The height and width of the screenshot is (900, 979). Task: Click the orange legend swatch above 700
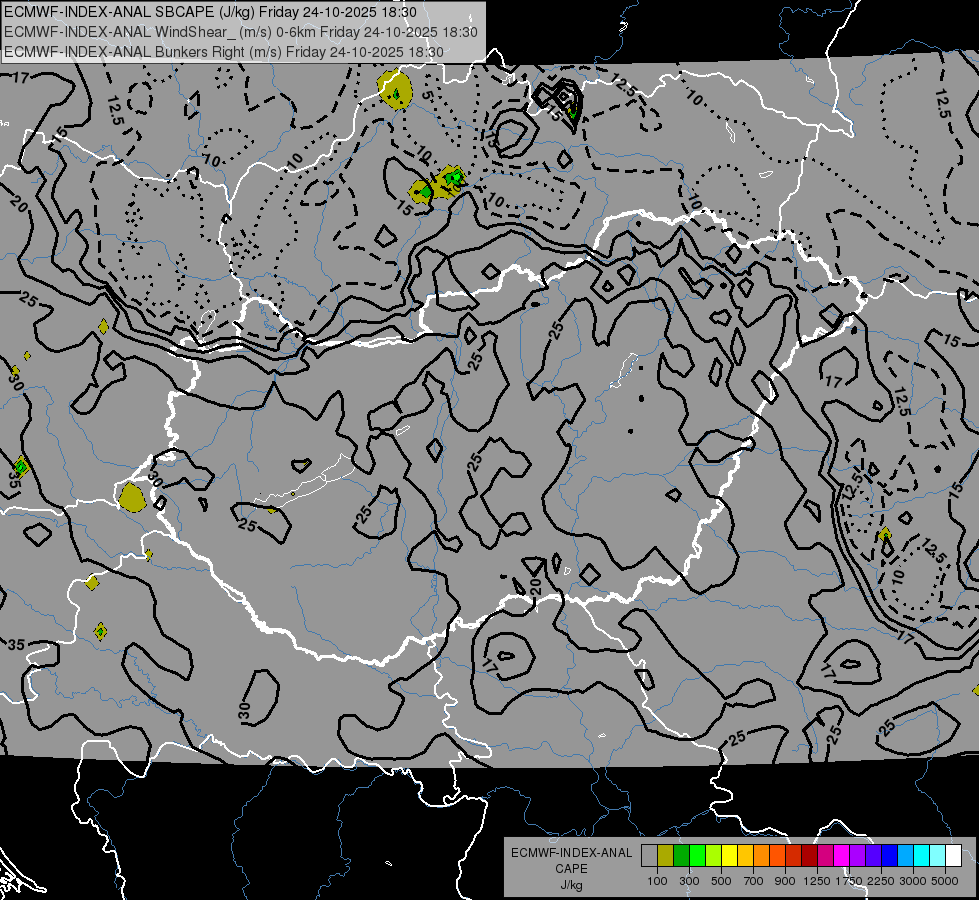coord(761,856)
